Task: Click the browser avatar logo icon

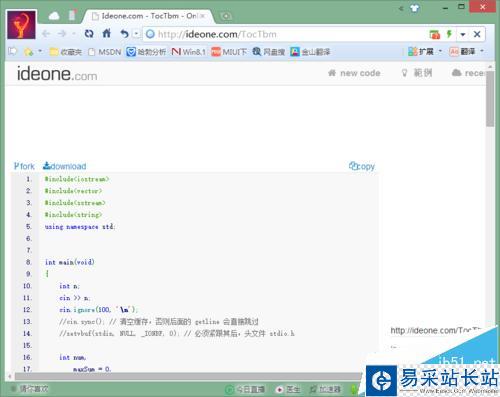Action: click(21, 25)
